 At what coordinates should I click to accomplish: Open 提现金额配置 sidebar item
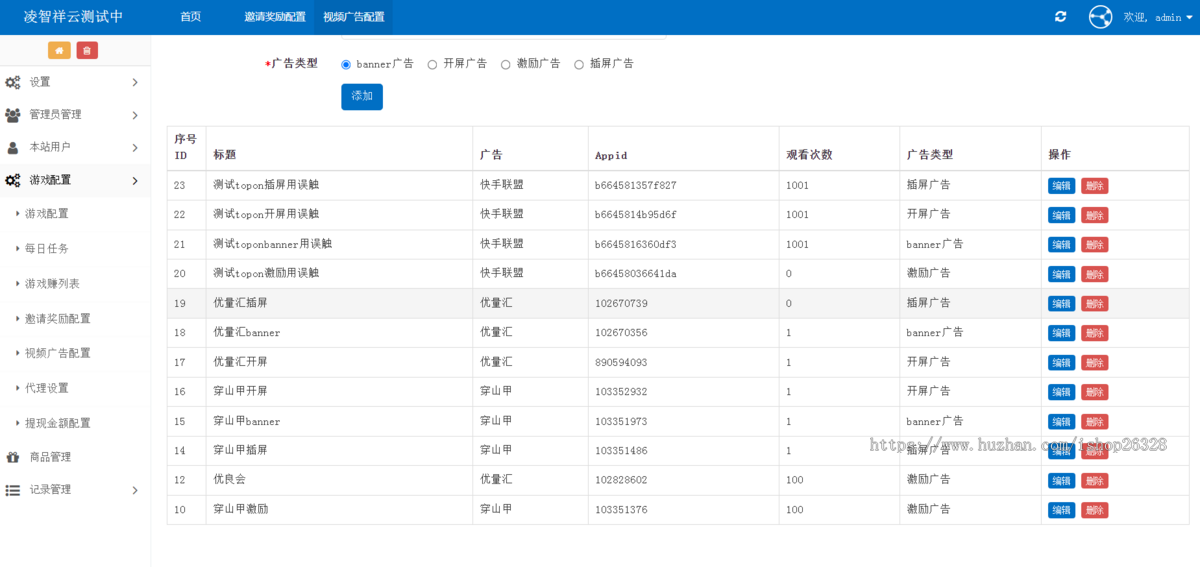point(57,423)
